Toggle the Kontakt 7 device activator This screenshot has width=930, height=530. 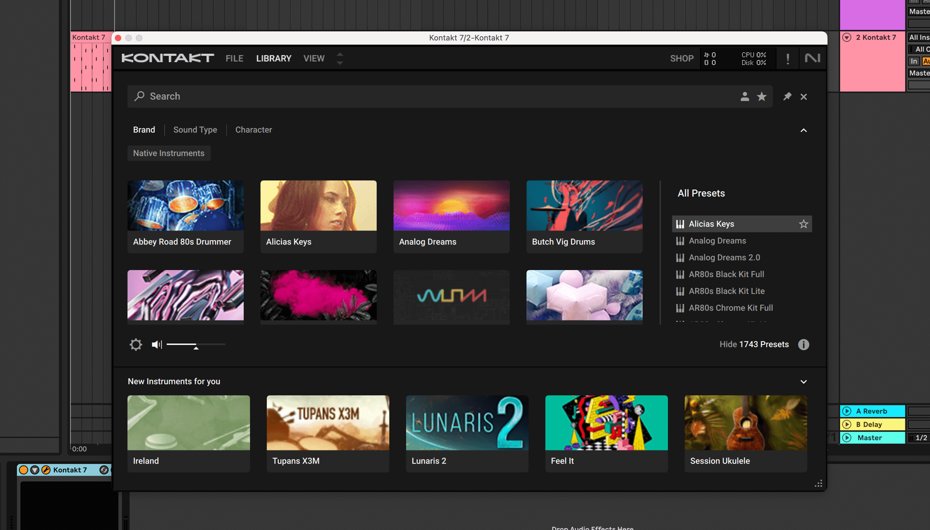tap(24, 470)
